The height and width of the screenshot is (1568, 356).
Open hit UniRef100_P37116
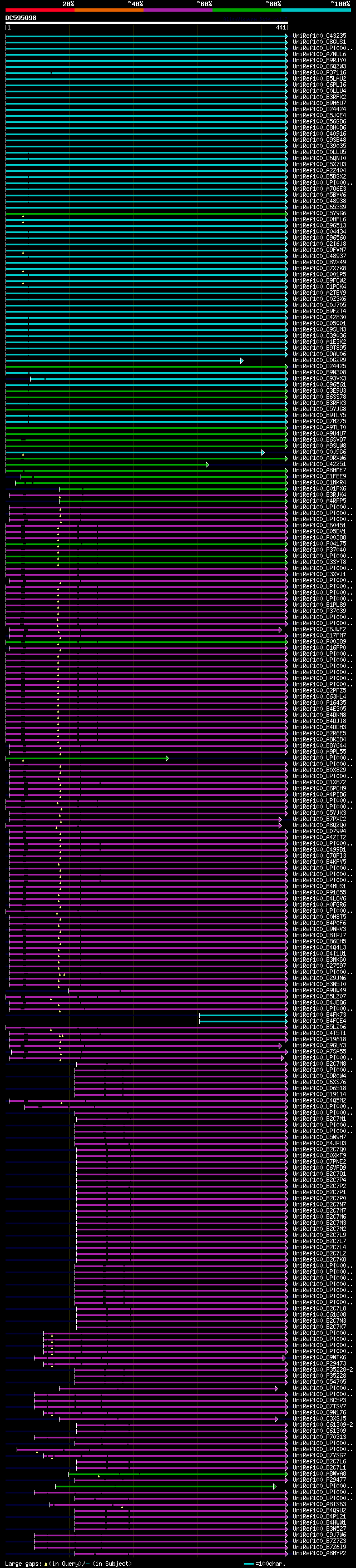click(x=319, y=72)
